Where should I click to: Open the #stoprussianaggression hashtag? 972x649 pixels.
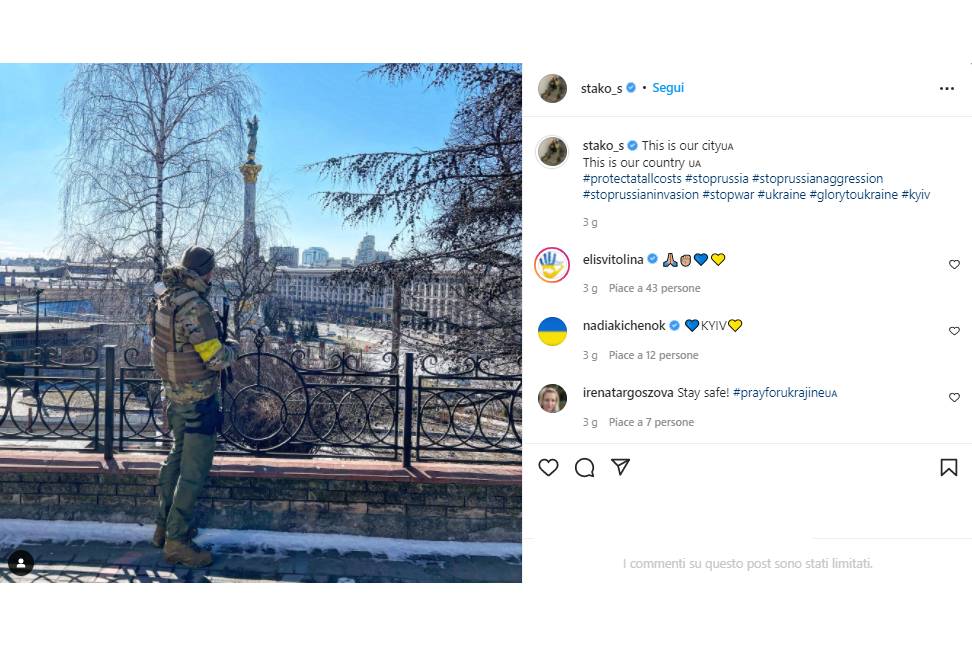point(817,179)
